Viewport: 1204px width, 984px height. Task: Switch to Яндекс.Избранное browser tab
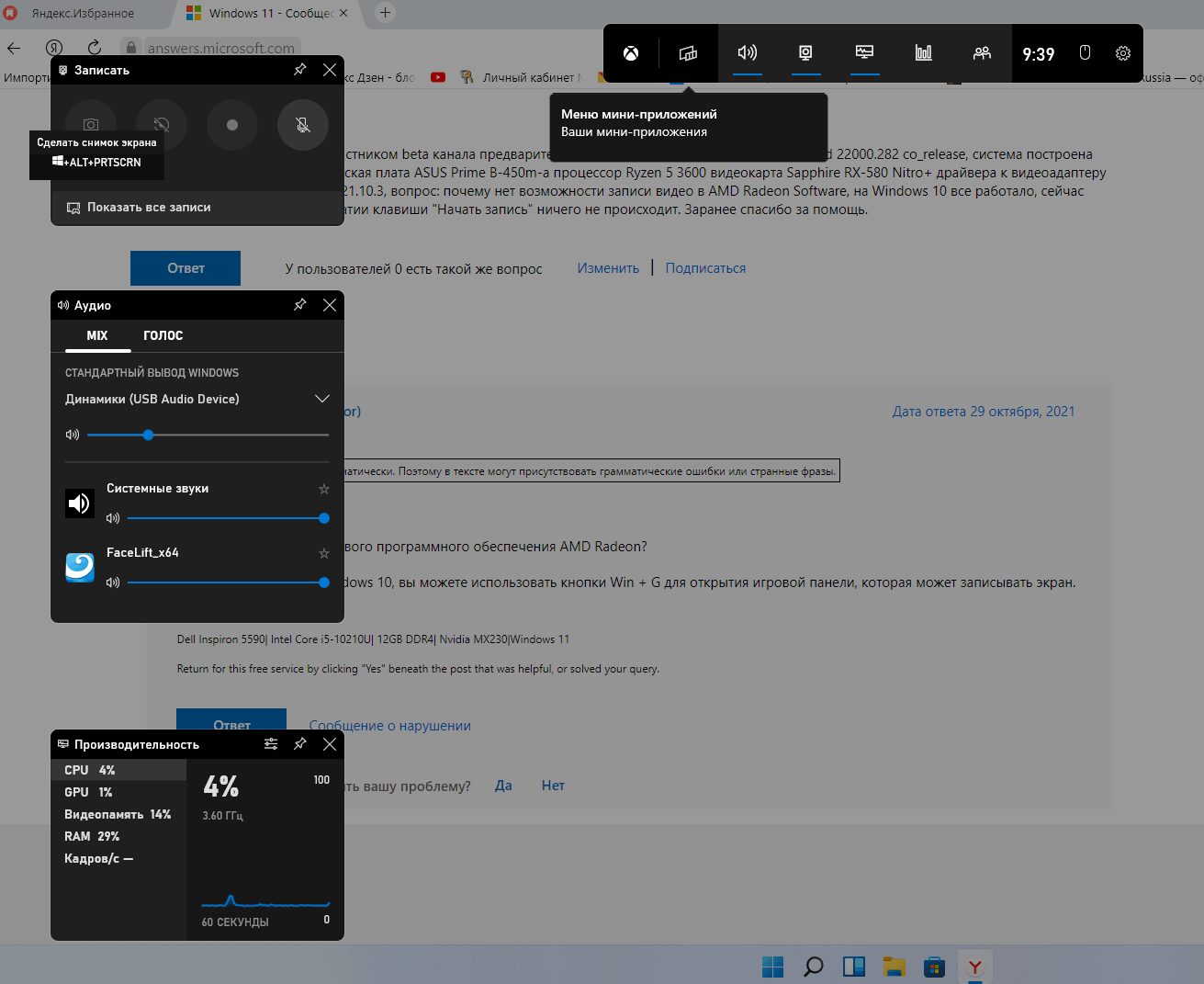pos(83,14)
